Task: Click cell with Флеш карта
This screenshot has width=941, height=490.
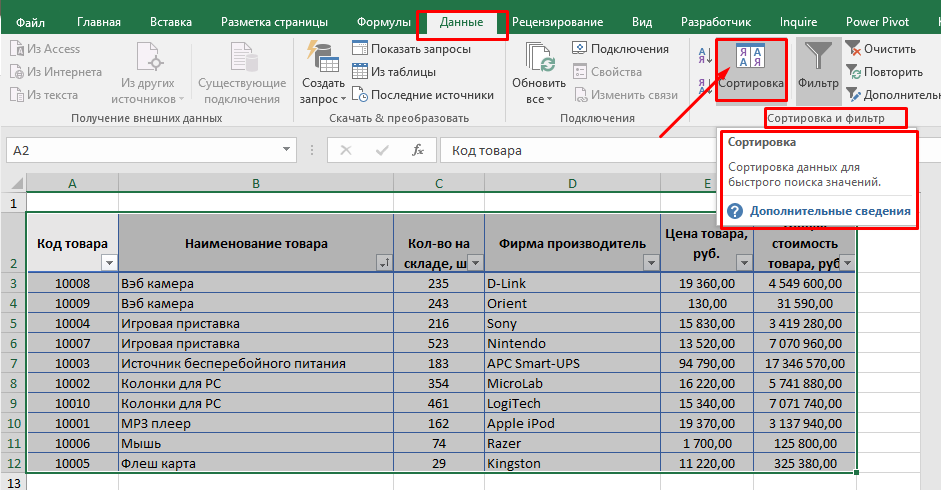Action: [x=256, y=464]
